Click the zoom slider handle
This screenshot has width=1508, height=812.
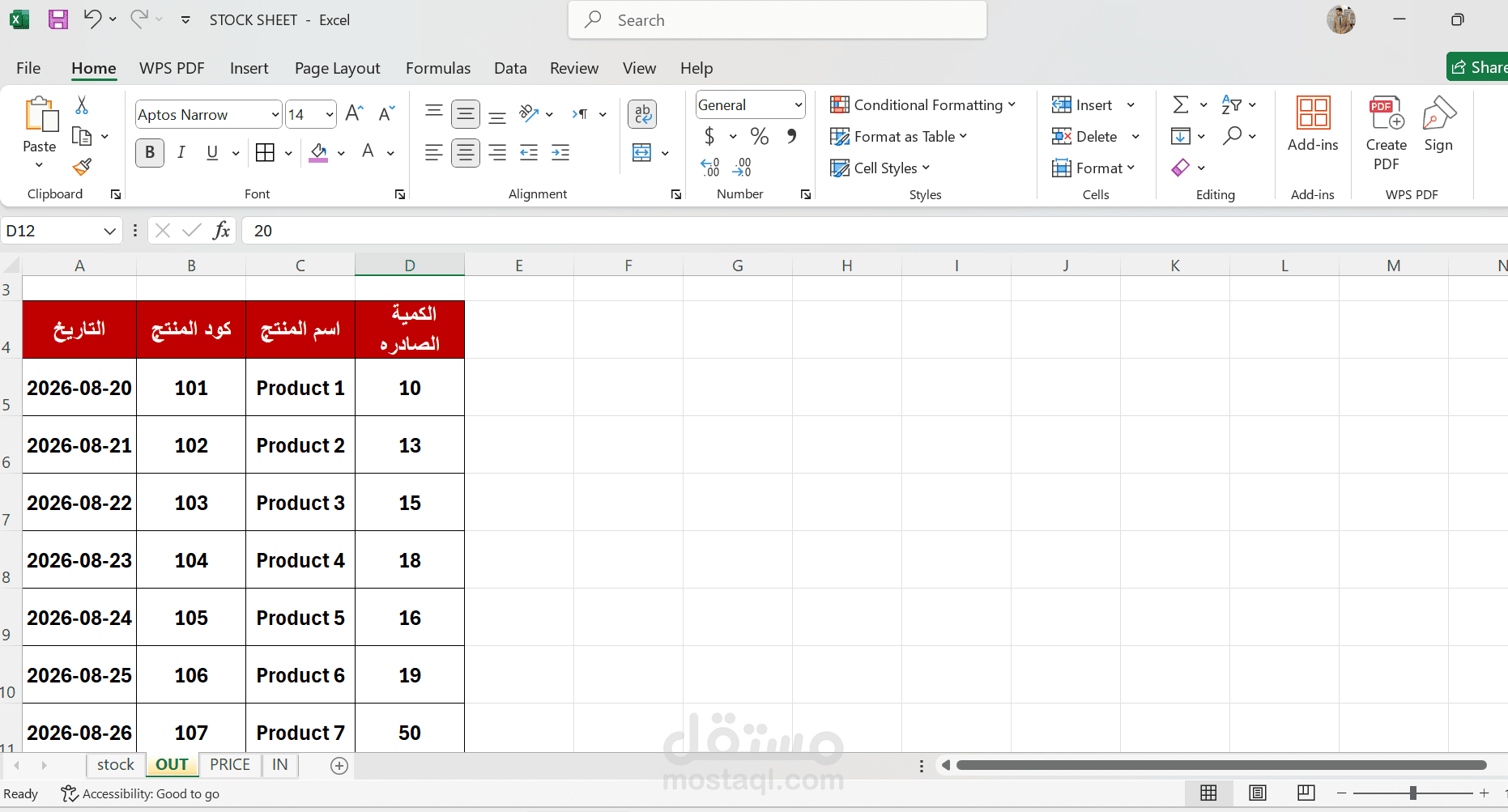(1412, 793)
